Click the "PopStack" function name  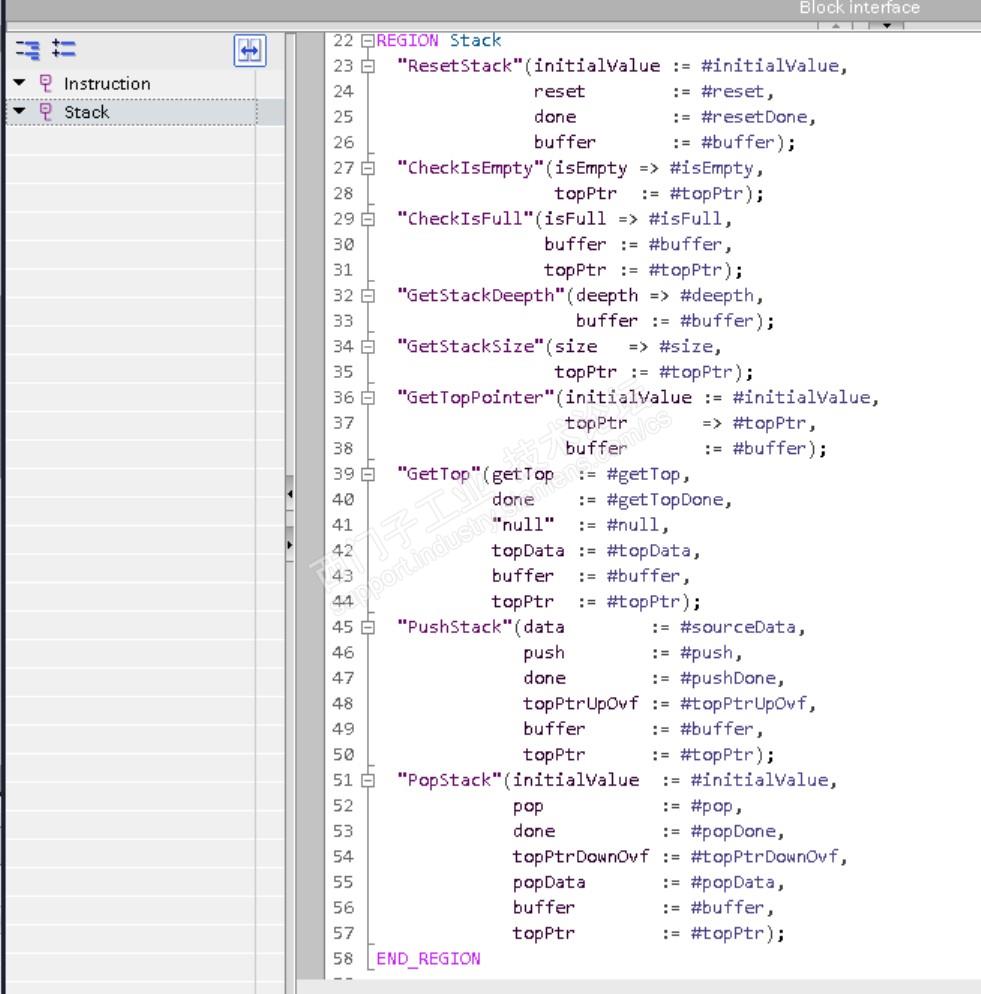click(449, 780)
